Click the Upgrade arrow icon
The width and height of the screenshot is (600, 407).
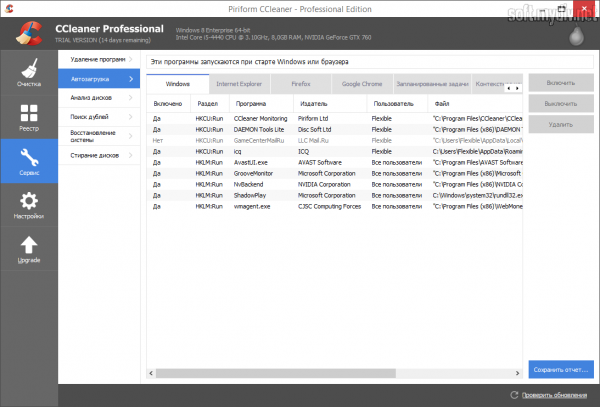pos(29,245)
